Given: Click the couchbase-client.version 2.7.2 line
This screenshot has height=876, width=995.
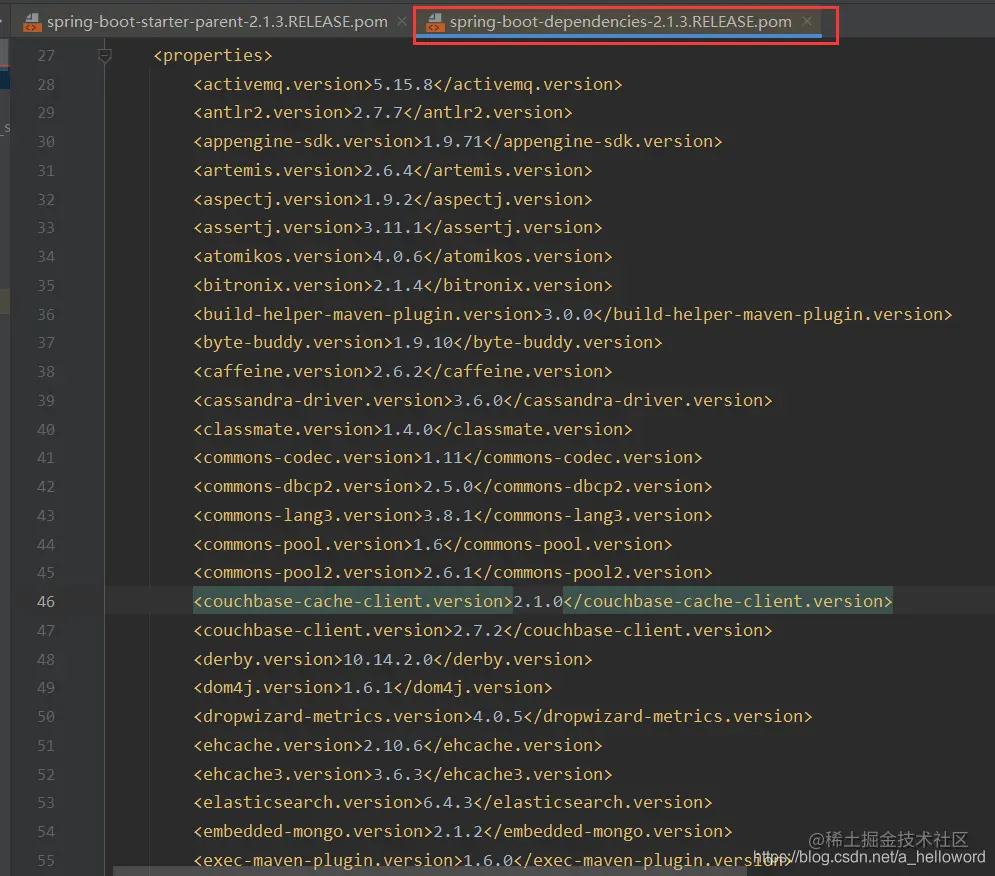Looking at the screenshot, I should [483, 630].
